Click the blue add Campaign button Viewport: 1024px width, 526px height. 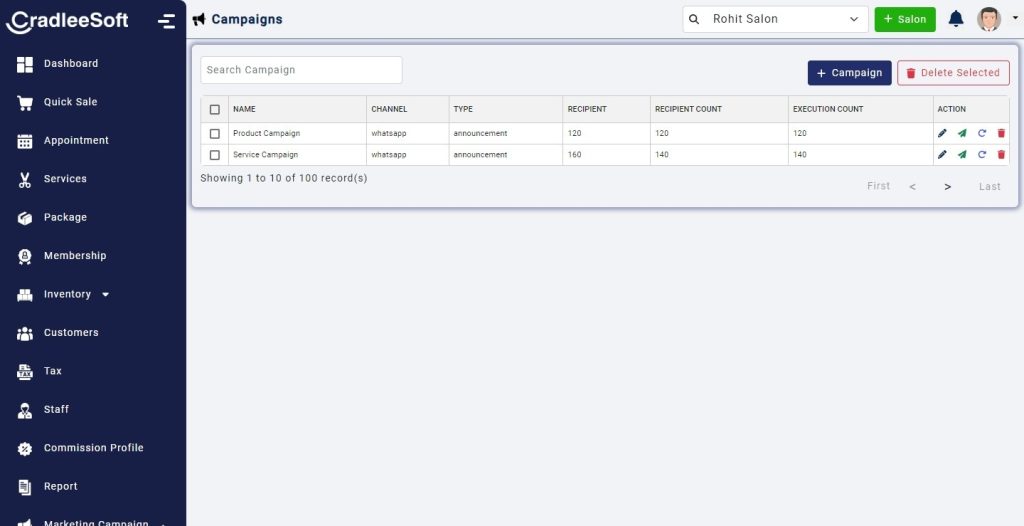849,73
